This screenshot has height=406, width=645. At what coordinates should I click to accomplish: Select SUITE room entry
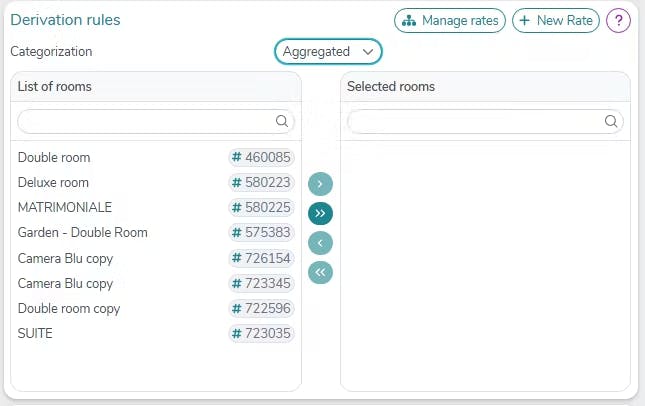(35, 333)
